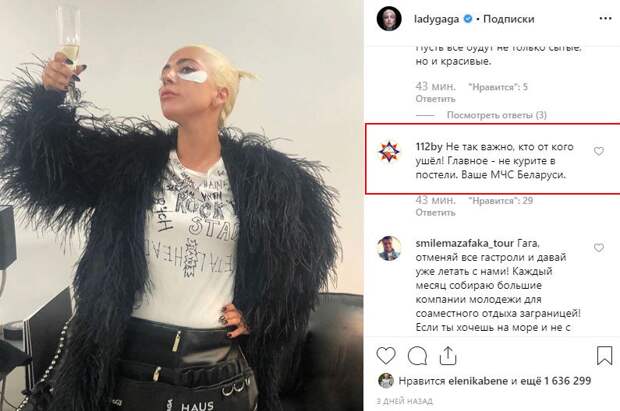The width and height of the screenshot is (620, 411).
Task: Open the three-dot more options menu
Action: tap(605, 19)
